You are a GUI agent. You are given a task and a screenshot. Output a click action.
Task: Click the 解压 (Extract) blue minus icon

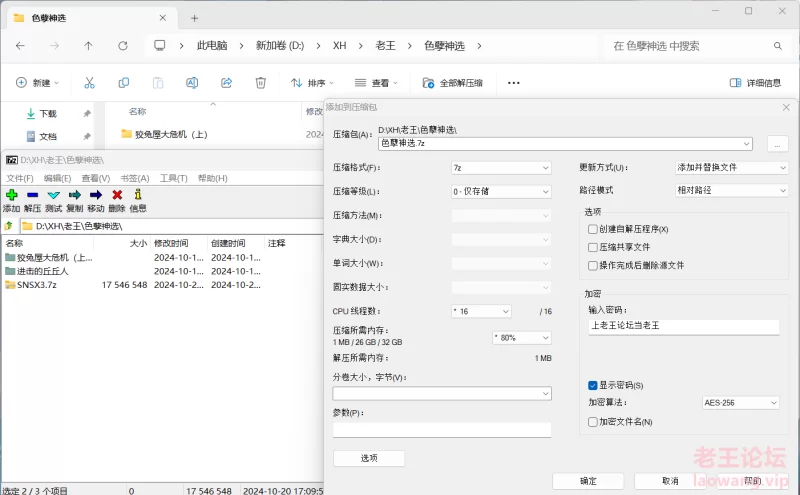tap(33, 194)
